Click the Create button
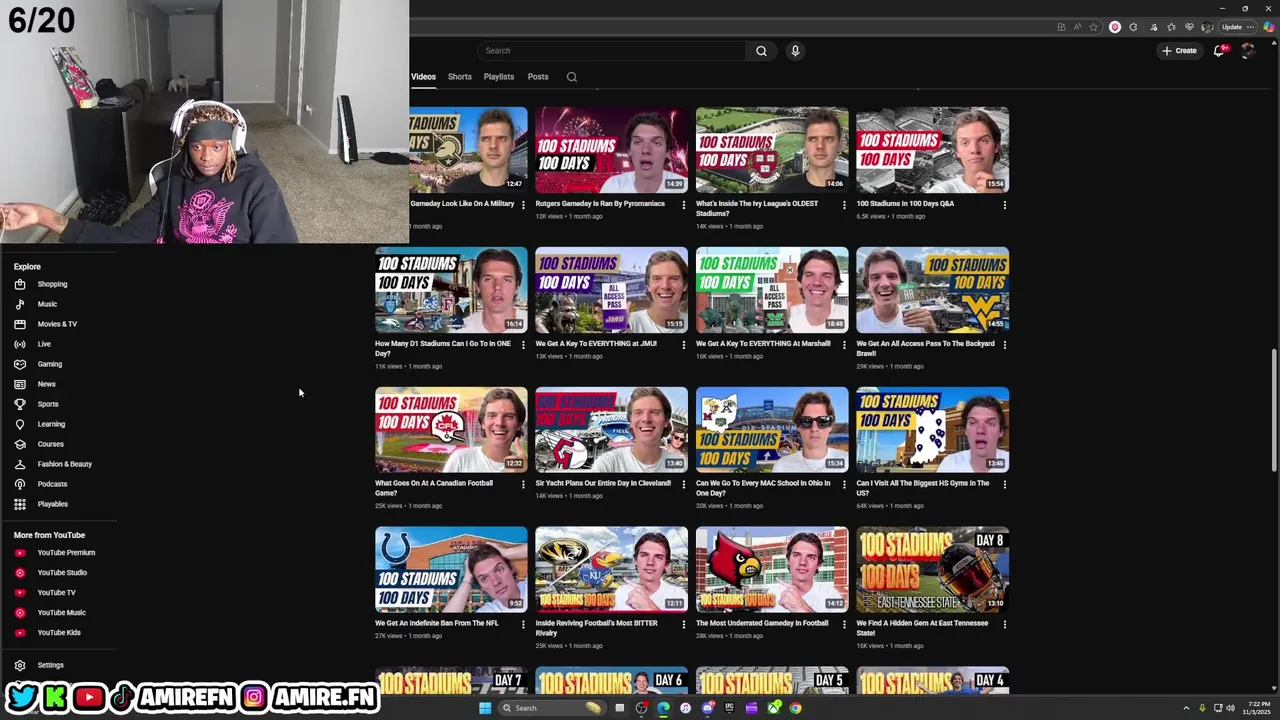Screen dimensions: 1280x720 coord(1179,51)
